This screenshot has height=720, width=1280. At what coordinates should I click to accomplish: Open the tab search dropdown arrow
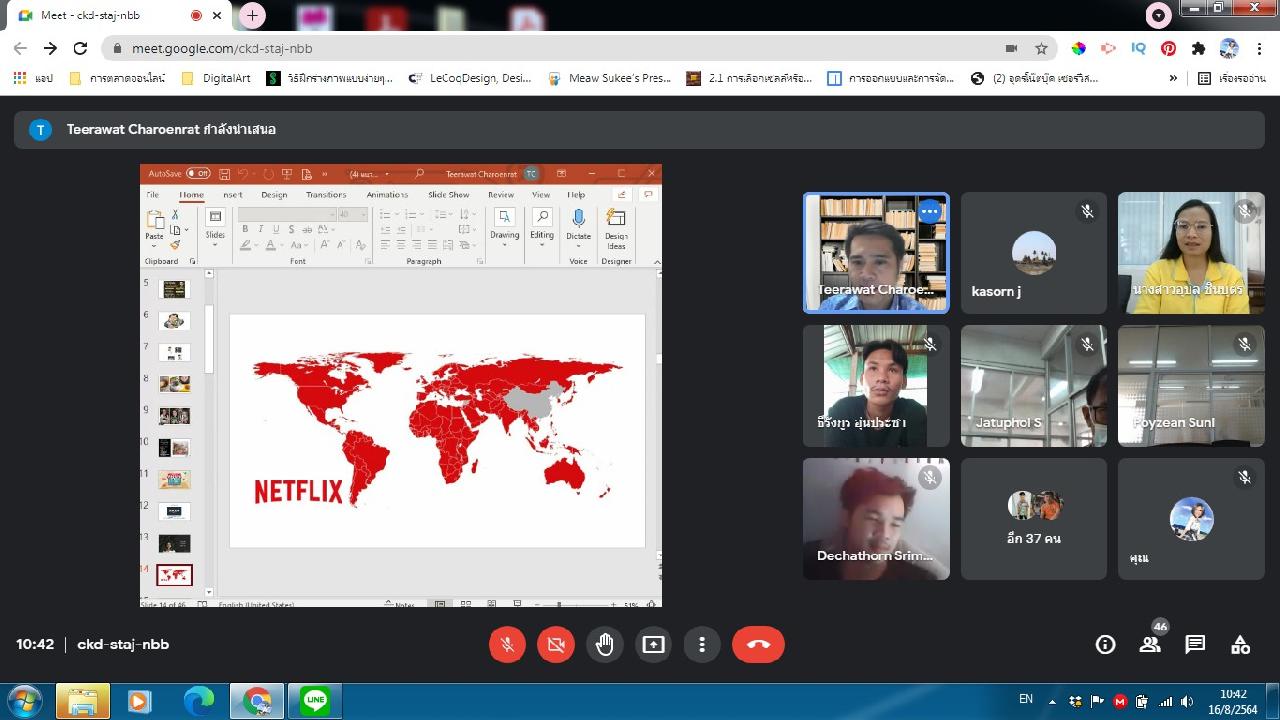(x=1159, y=15)
